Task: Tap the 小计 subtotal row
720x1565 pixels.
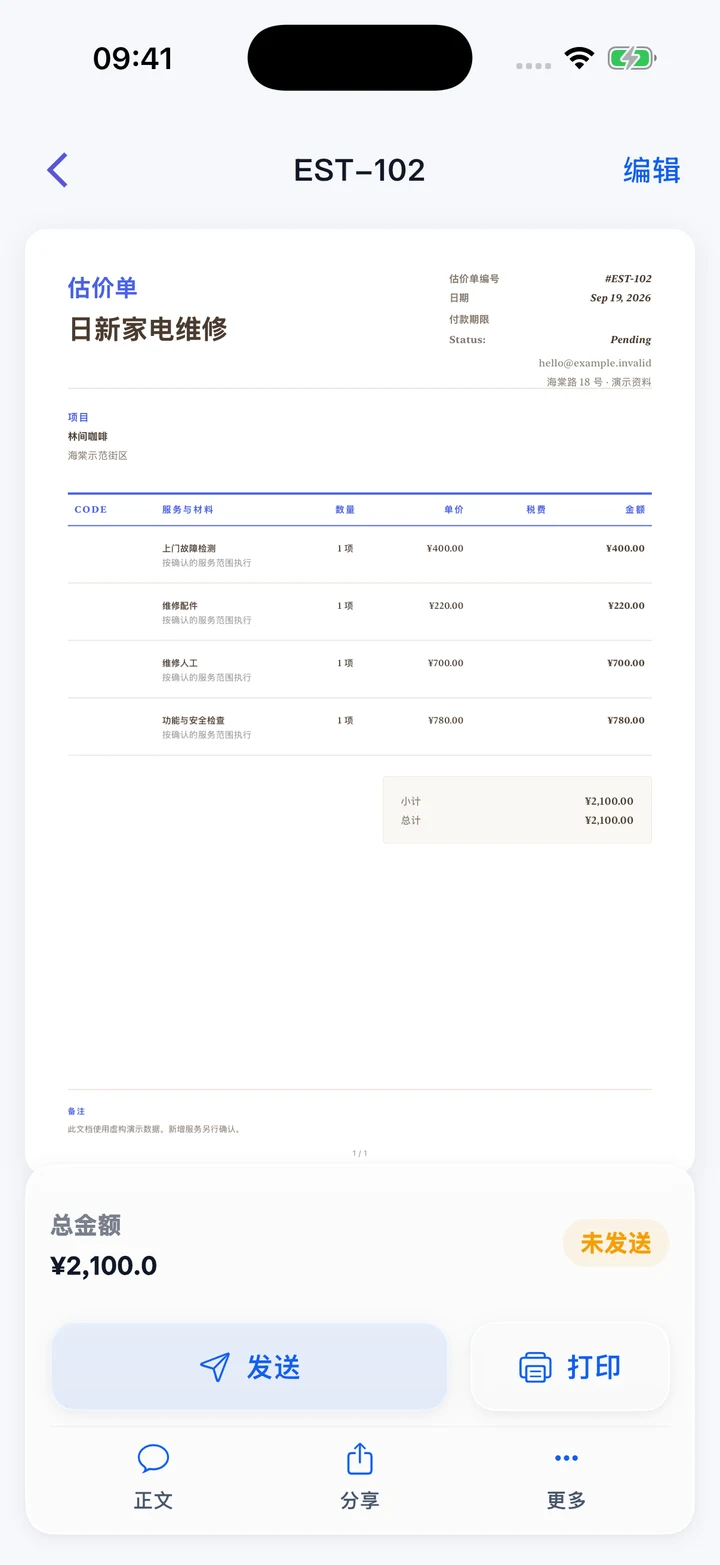Action: pyautogui.click(x=517, y=801)
